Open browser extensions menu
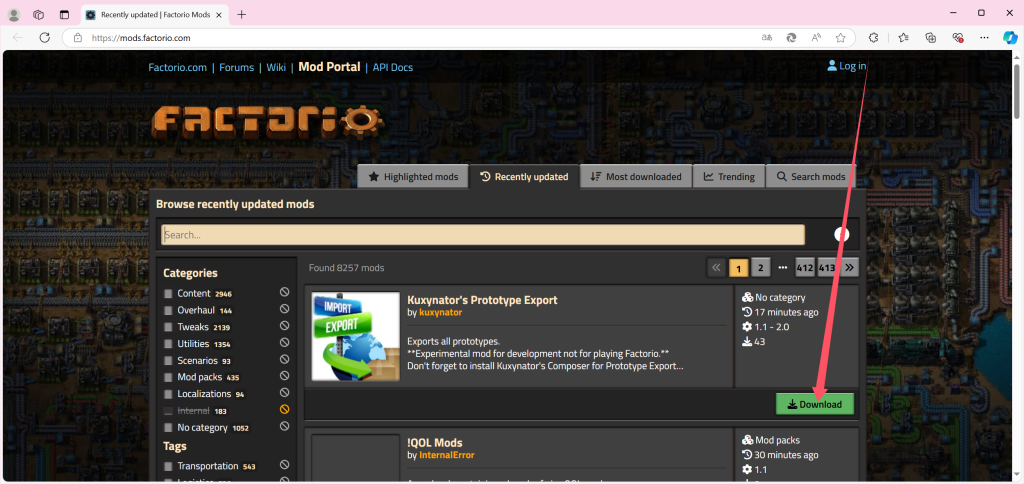 click(873, 37)
